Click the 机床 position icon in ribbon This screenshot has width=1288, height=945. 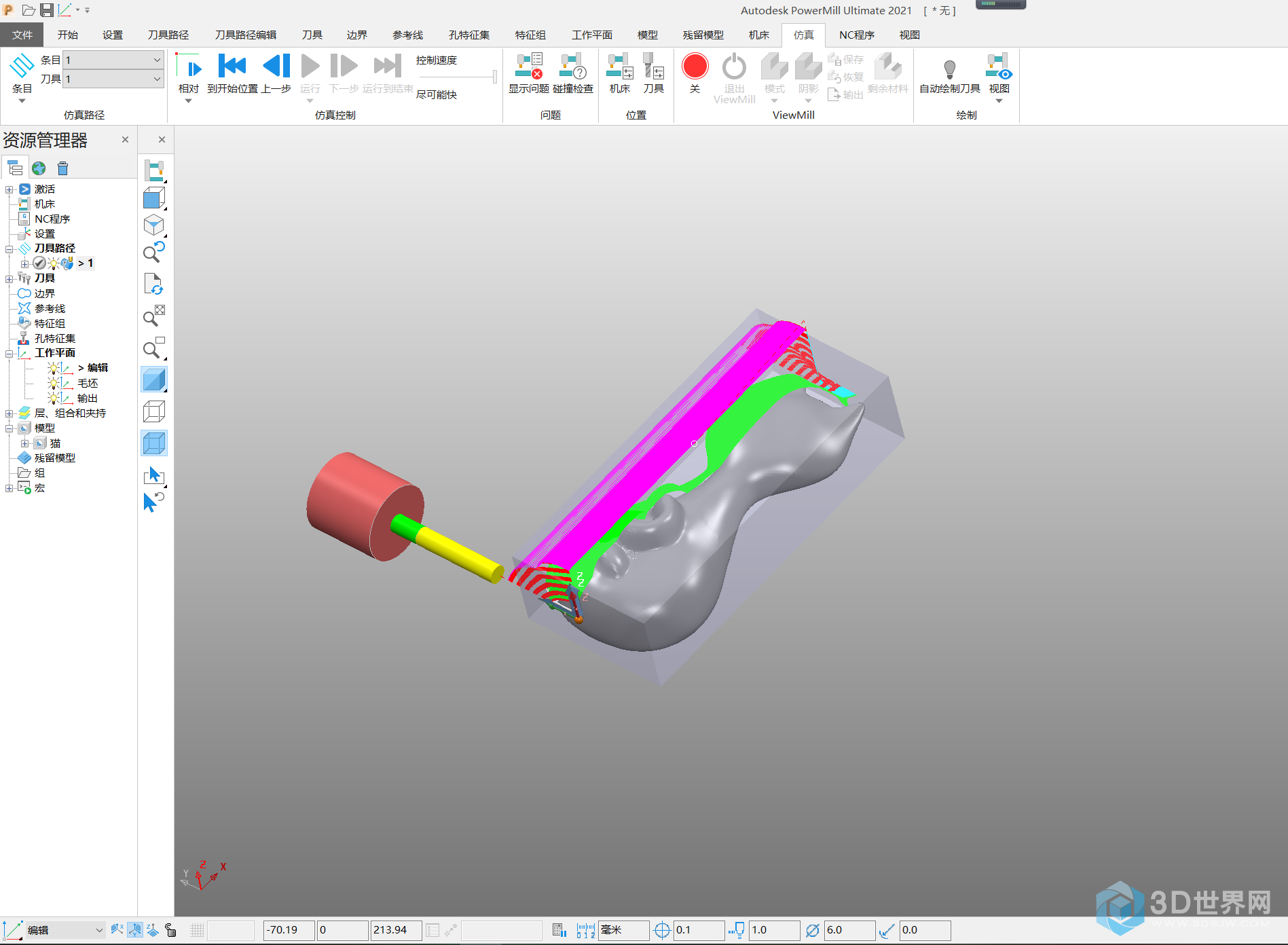[620, 67]
